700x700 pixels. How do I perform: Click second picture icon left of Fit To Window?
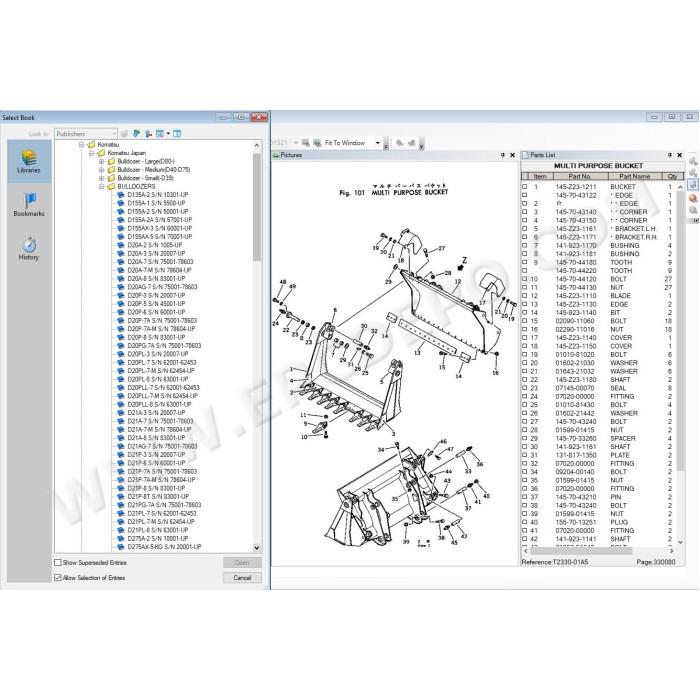pyautogui.click(x=317, y=143)
